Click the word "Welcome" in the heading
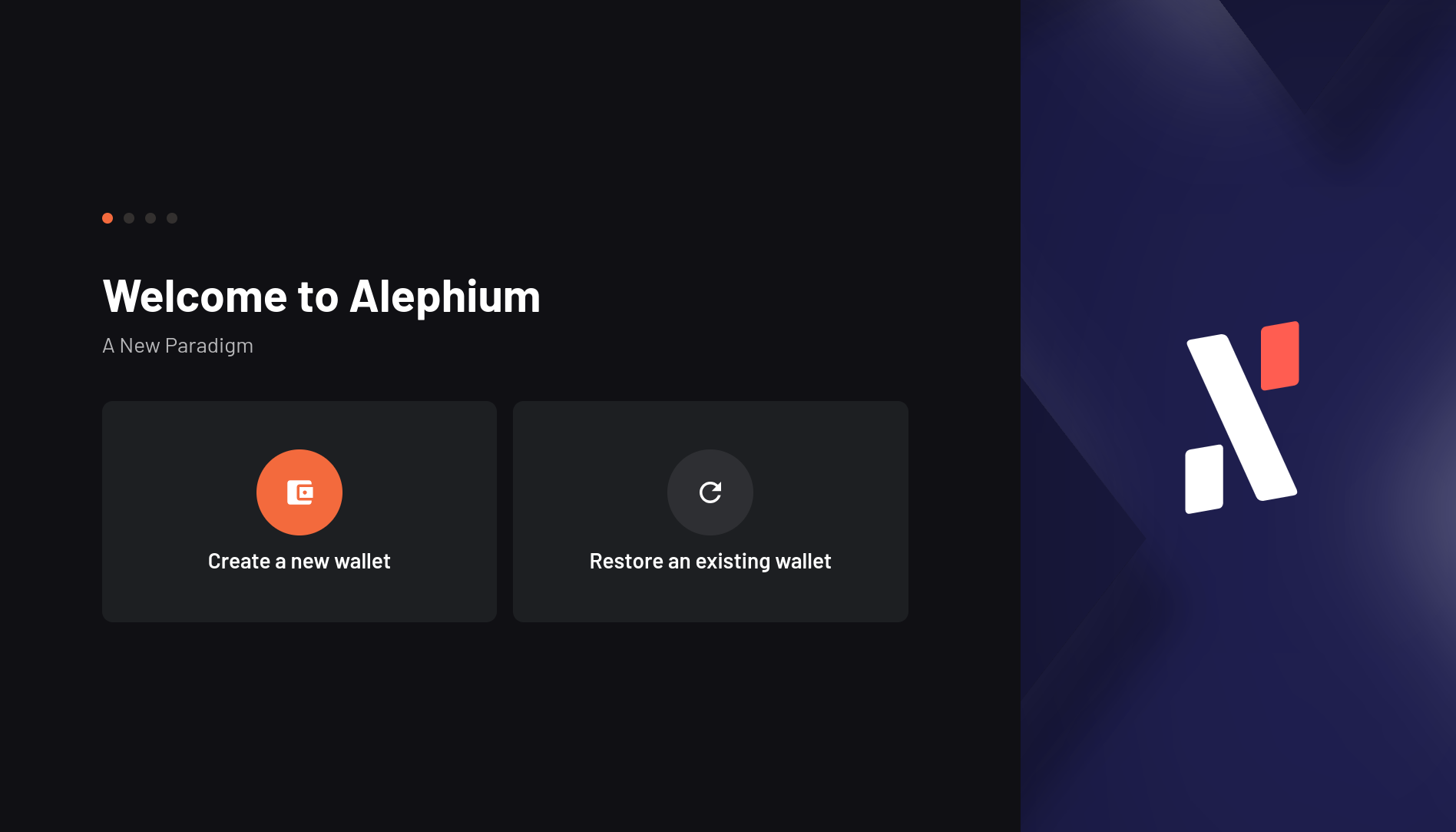 [195, 297]
